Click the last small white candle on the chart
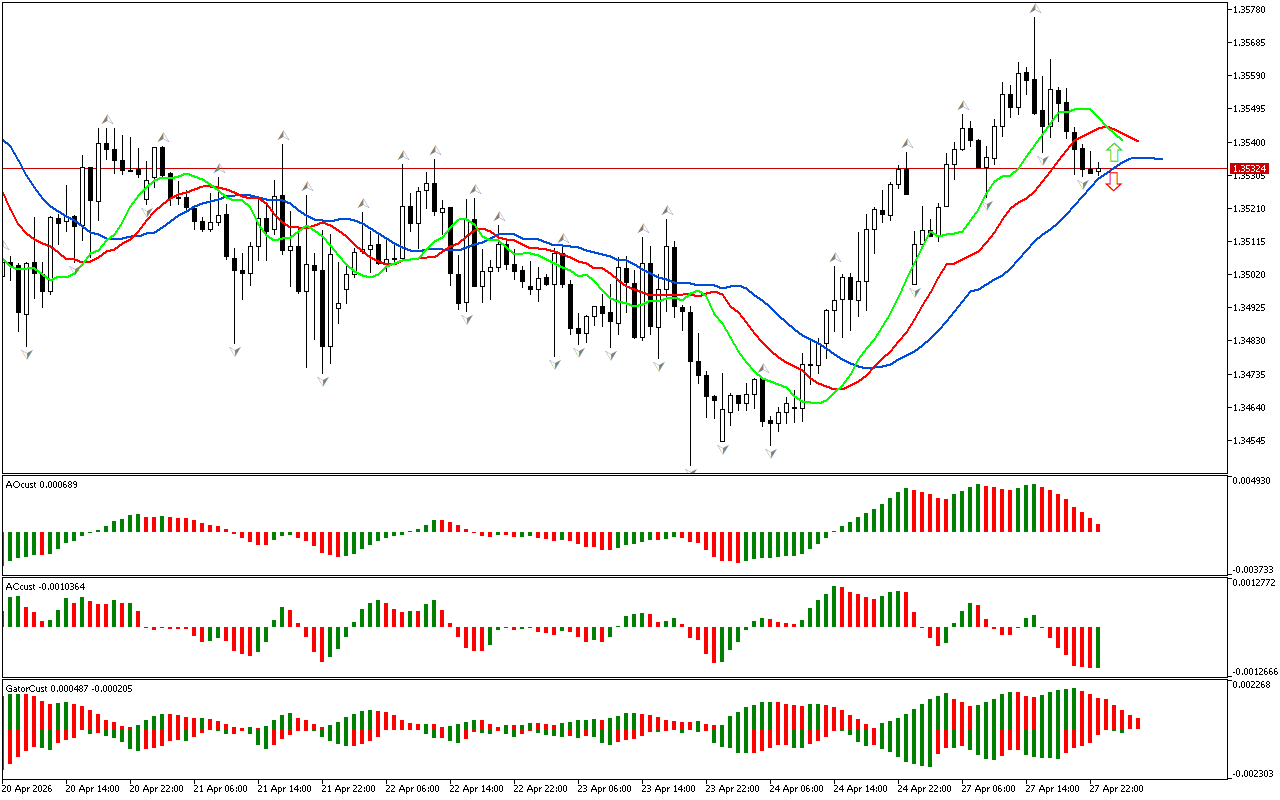The image size is (1280, 800). click(x=1099, y=171)
